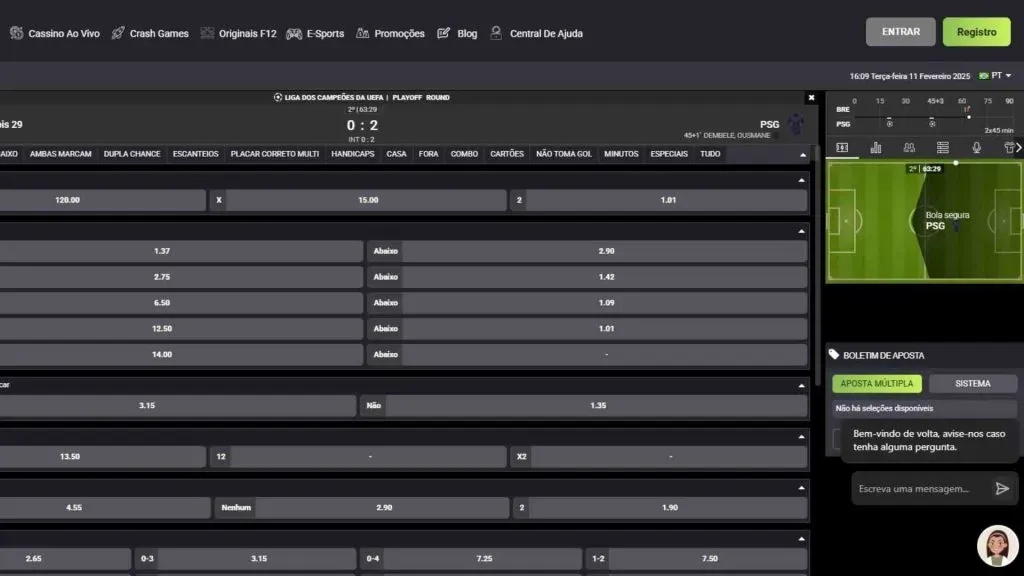Open the team lineups icon
Viewport: 1024px width, 576px height.
point(910,148)
